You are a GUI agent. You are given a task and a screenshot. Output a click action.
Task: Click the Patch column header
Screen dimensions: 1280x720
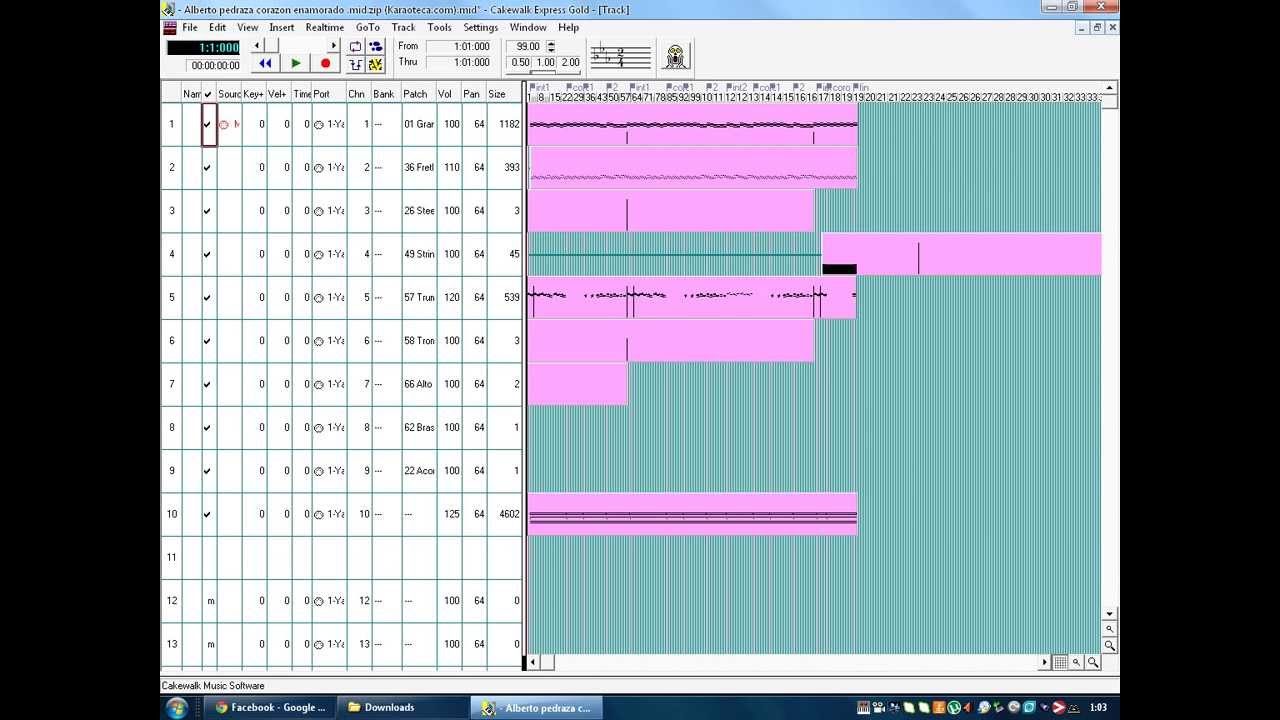418,94
